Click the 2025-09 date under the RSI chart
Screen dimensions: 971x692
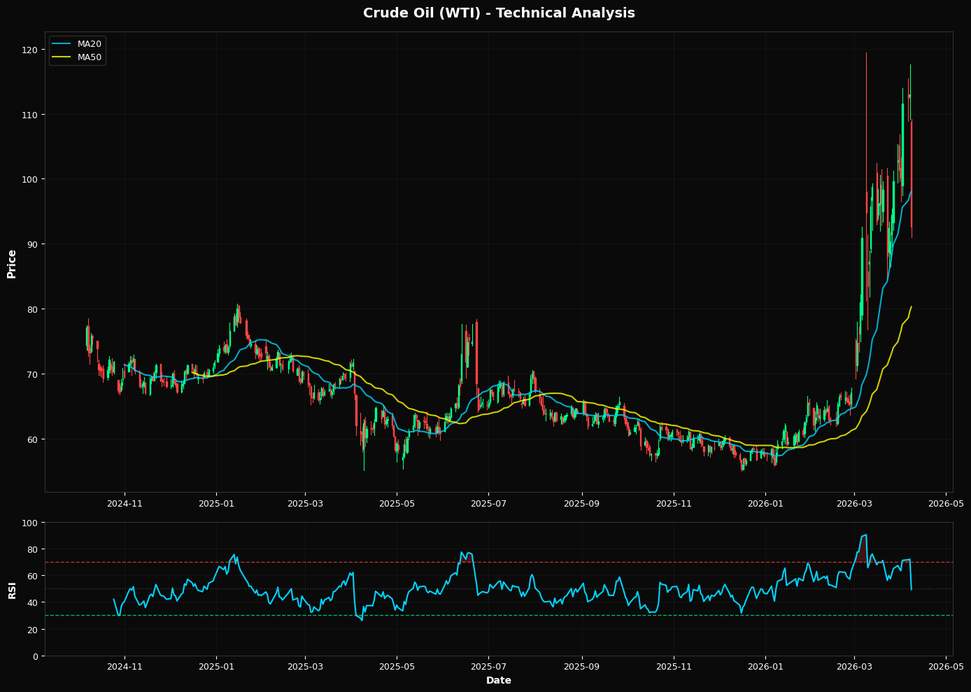click(582, 667)
